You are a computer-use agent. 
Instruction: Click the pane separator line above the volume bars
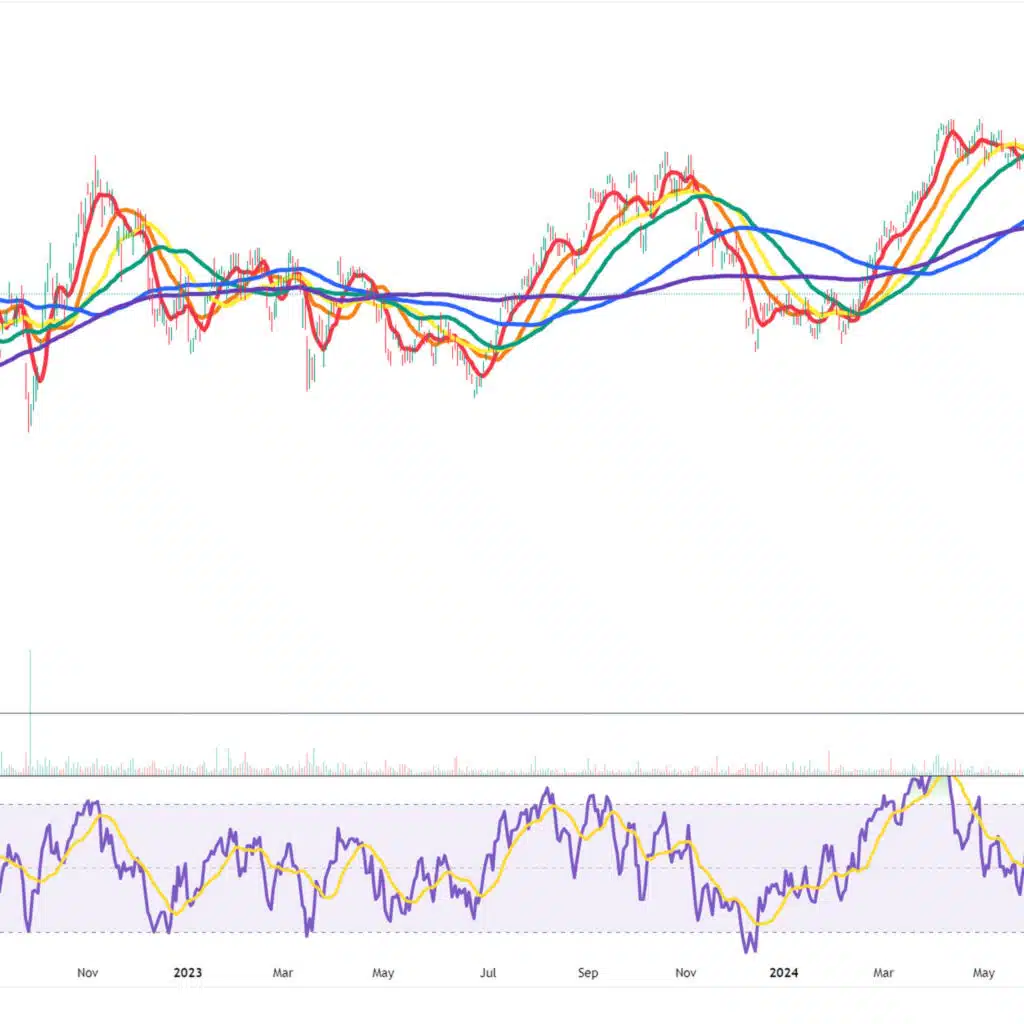pyautogui.click(x=512, y=713)
